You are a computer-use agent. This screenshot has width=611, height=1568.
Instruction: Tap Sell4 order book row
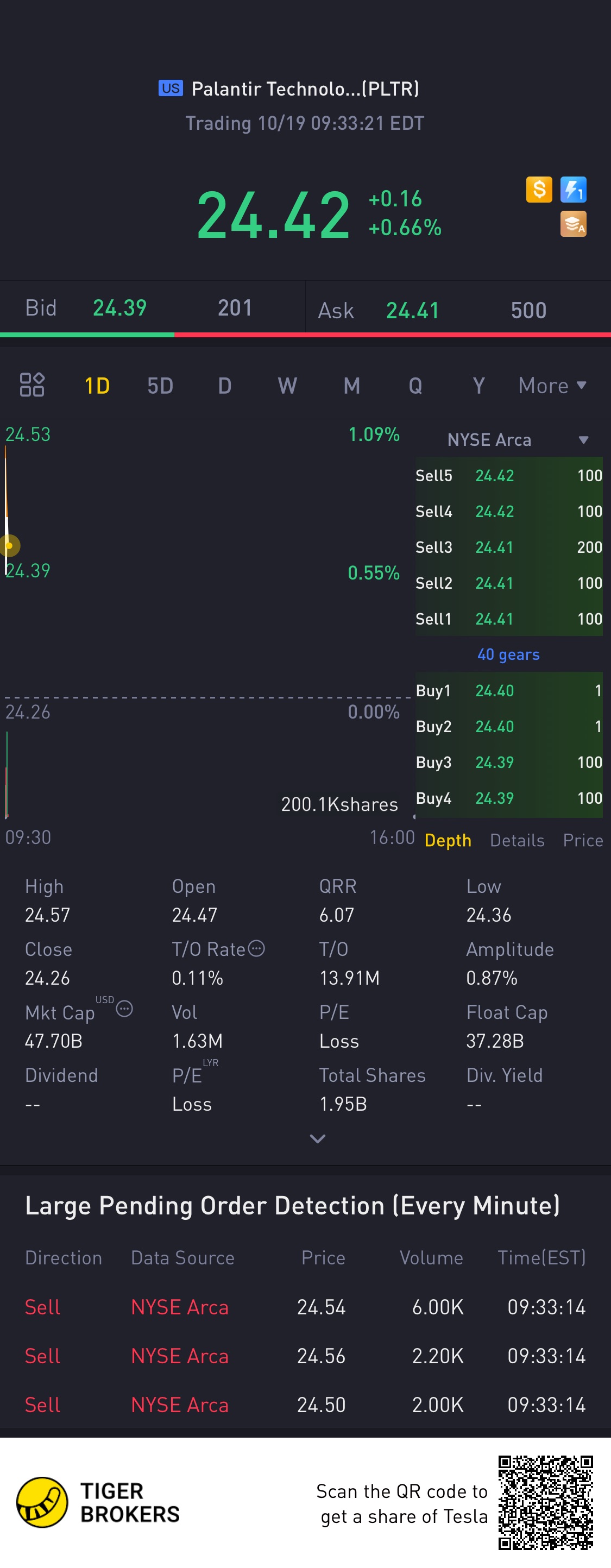coord(509,511)
